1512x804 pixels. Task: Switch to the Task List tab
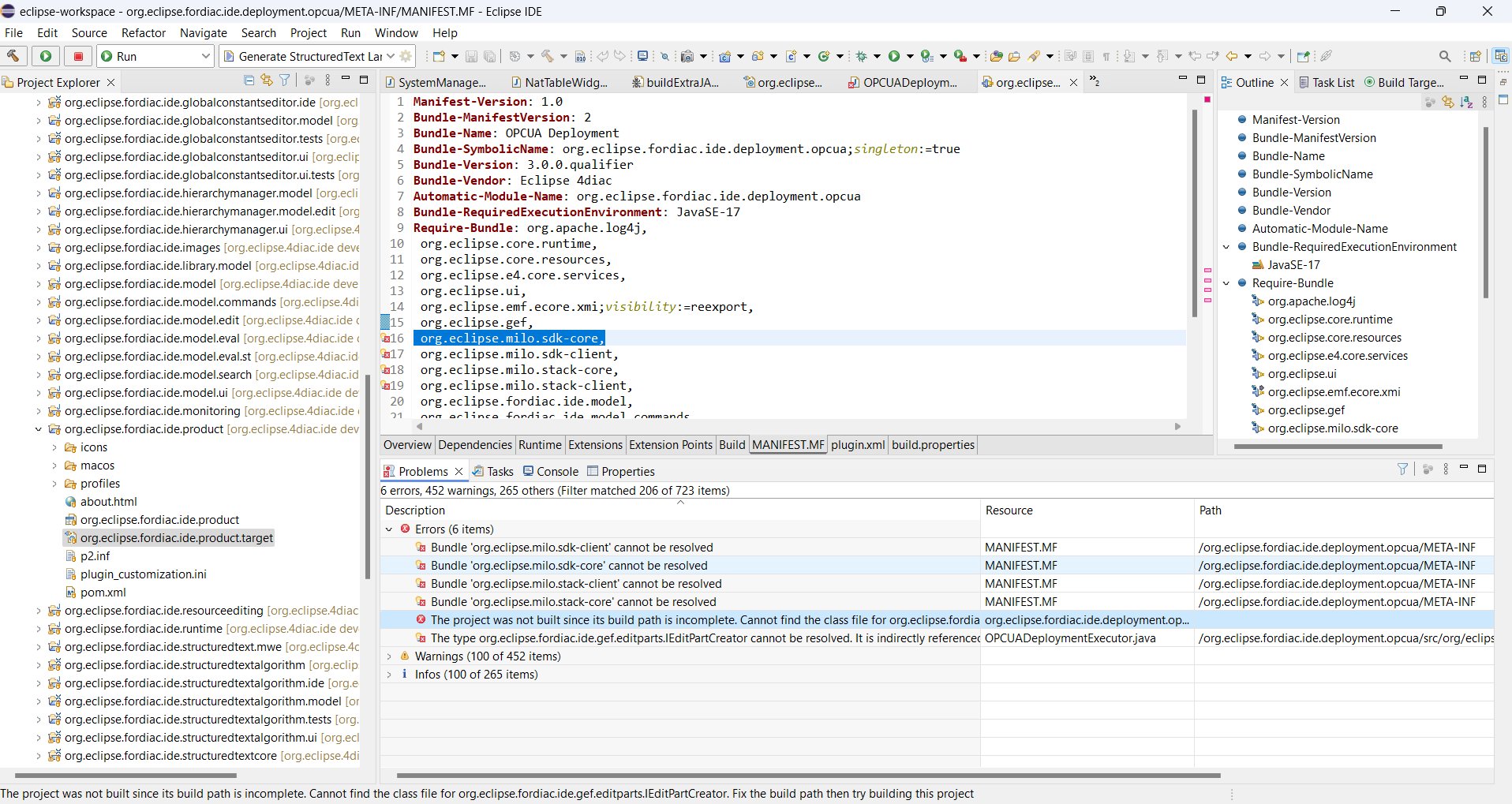click(1327, 82)
